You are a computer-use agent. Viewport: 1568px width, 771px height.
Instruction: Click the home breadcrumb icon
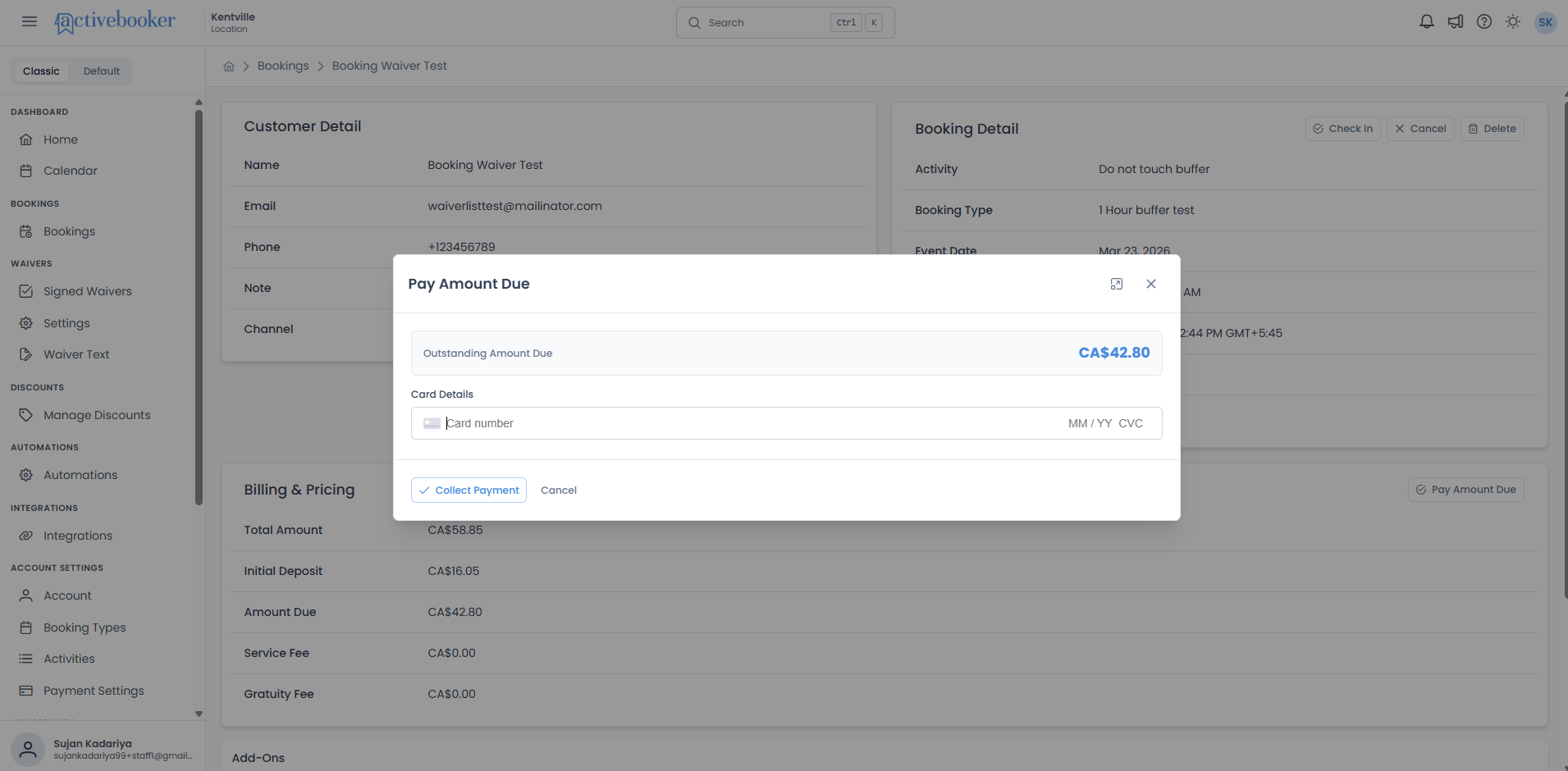pyautogui.click(x=229, y=66)
